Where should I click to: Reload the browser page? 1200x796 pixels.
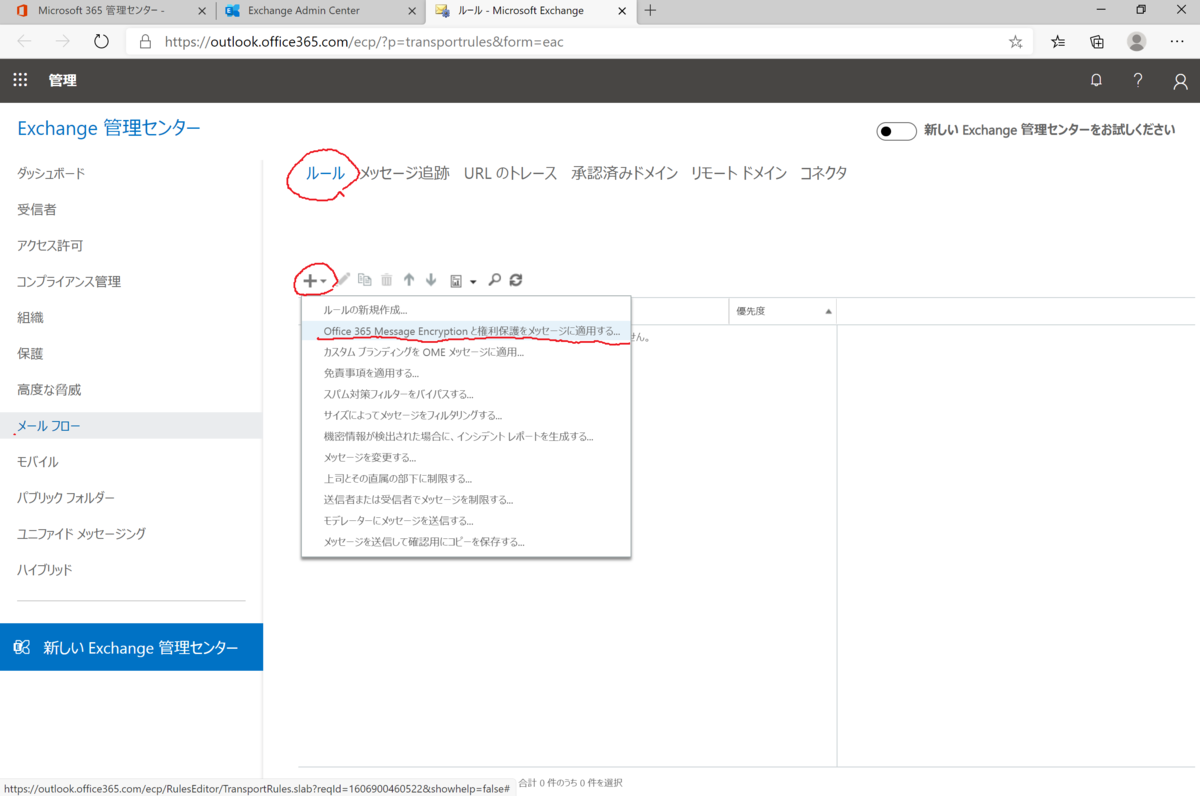[101, 42]
